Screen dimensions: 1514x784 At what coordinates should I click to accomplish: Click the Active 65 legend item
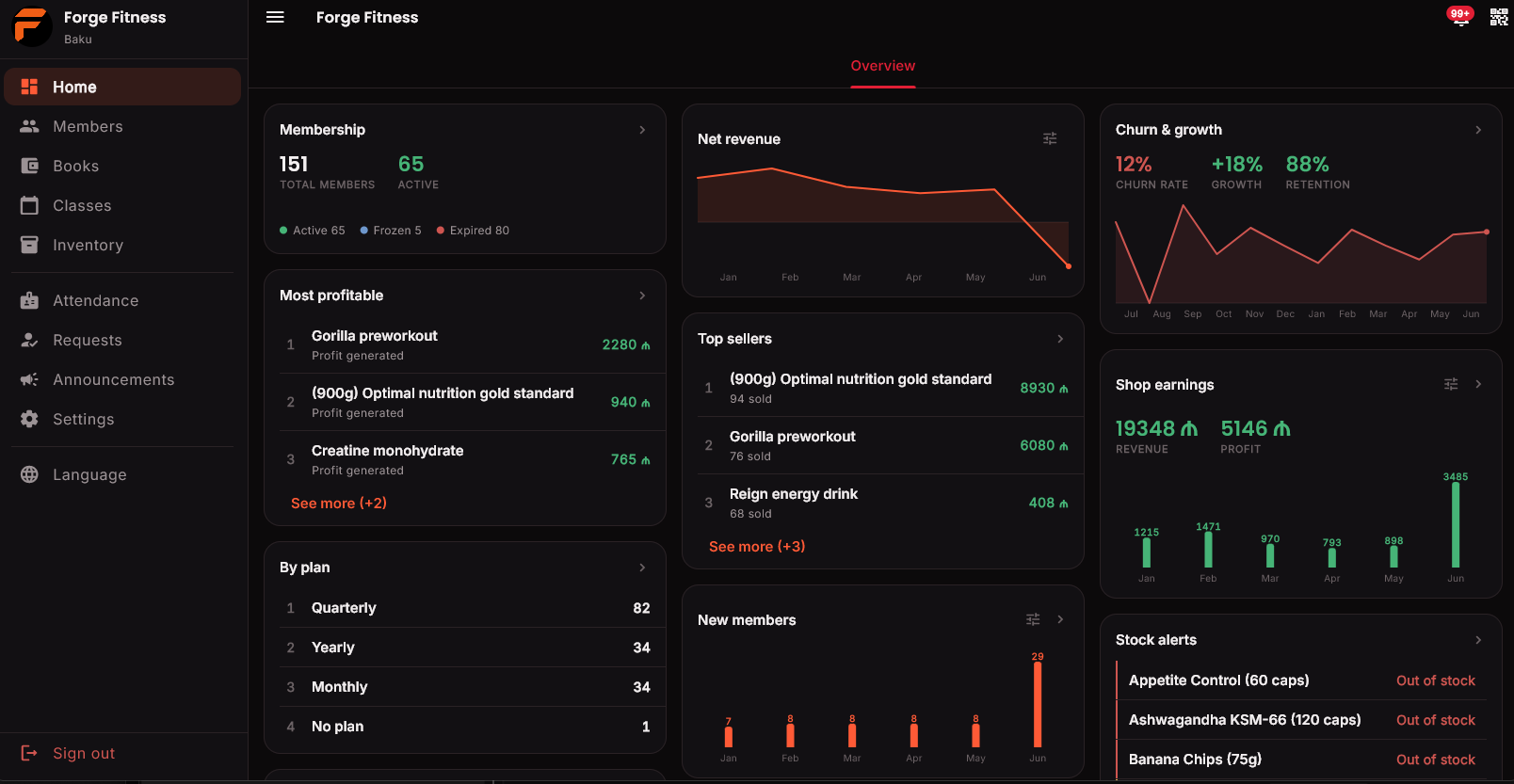click(313, 231)
